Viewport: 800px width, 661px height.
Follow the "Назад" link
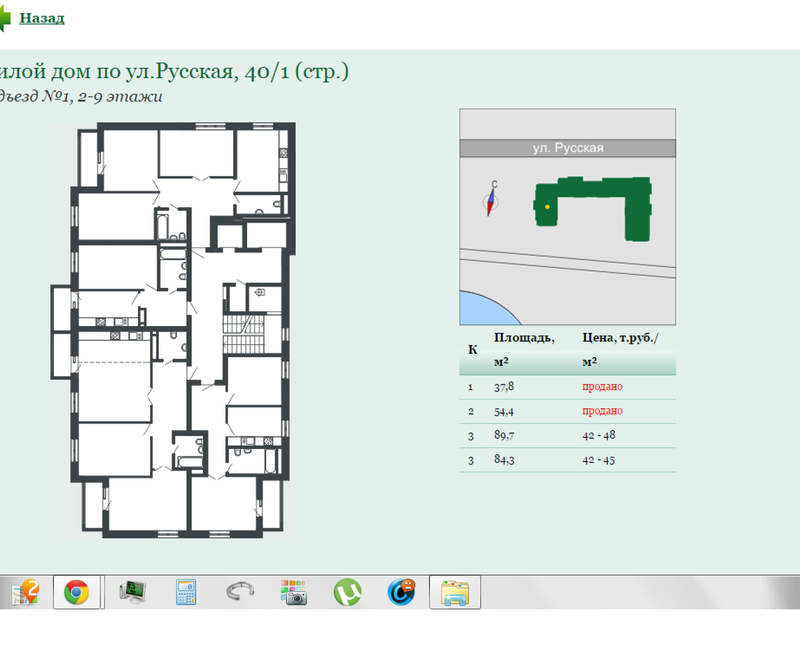click(x=42, y=19)
